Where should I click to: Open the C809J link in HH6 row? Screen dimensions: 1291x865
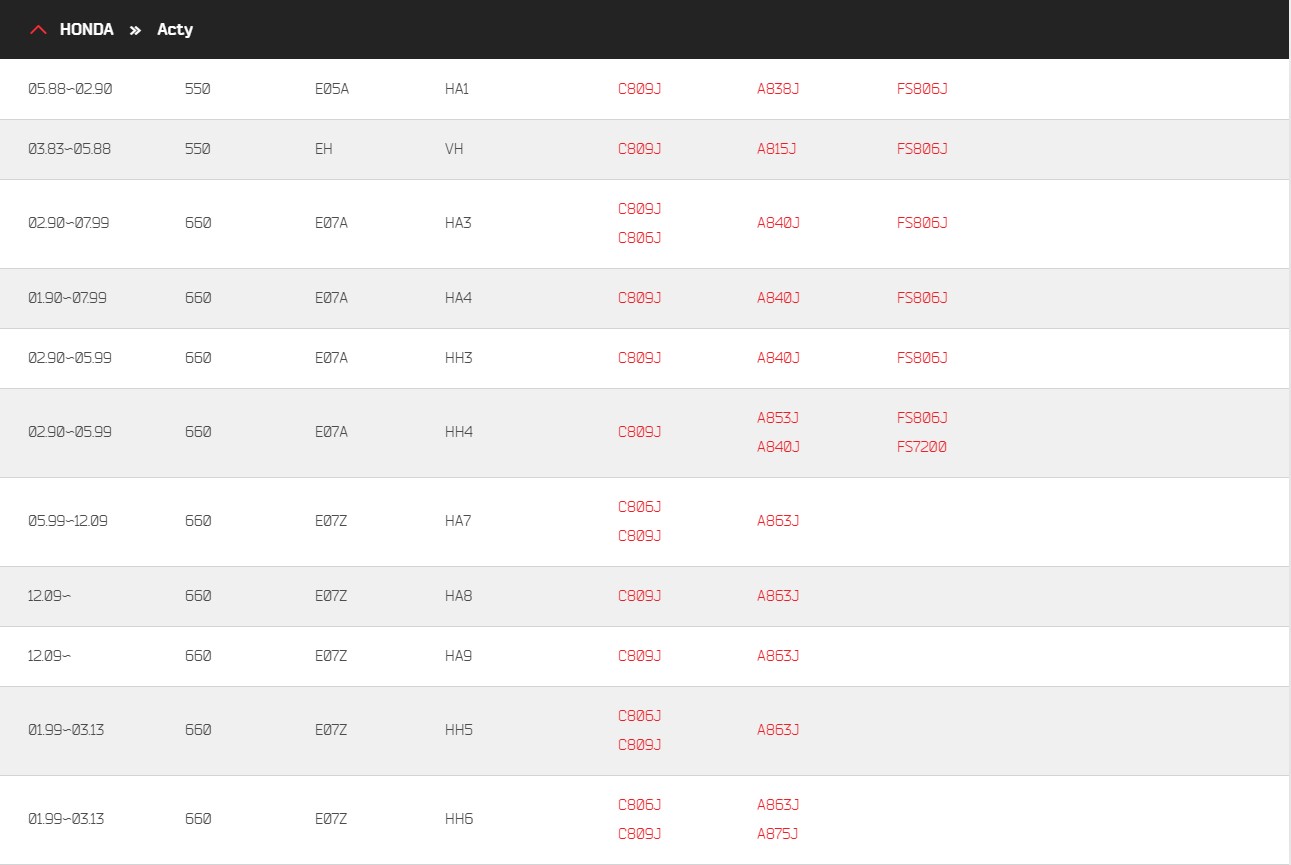640,834
